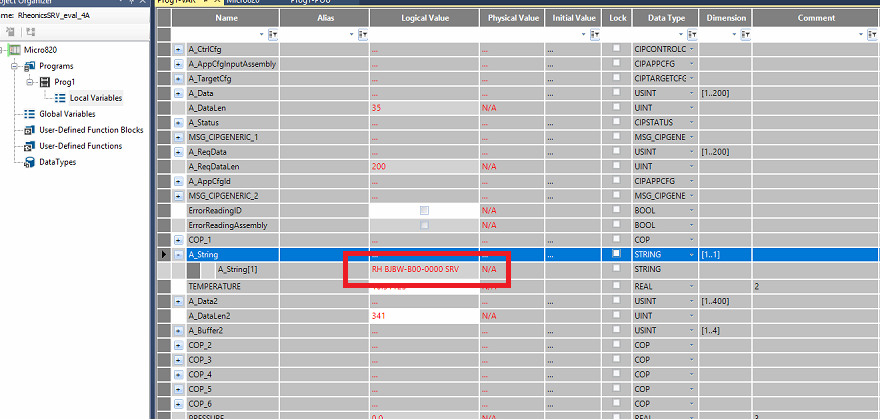Open the Name filter dropdown arrow
The image size is (880, 419).
tap(263, 35)
